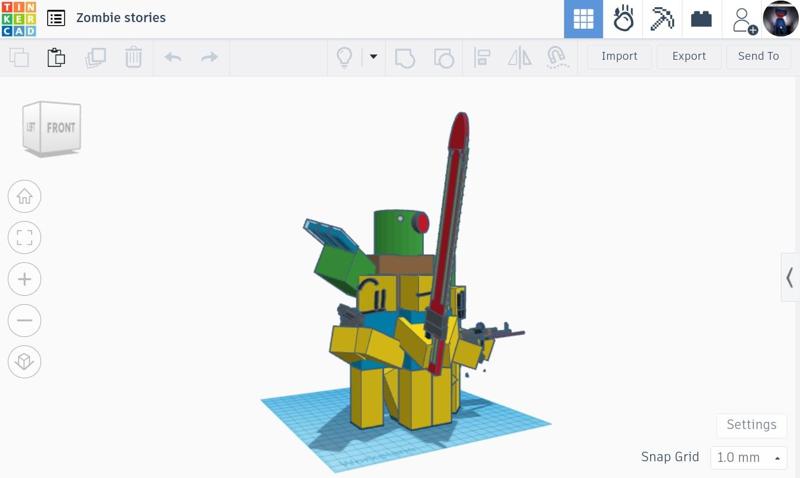Expand the collapsed shapes panel chevron
This screenshot has height=478, width=800.
[x=790, y=278]
